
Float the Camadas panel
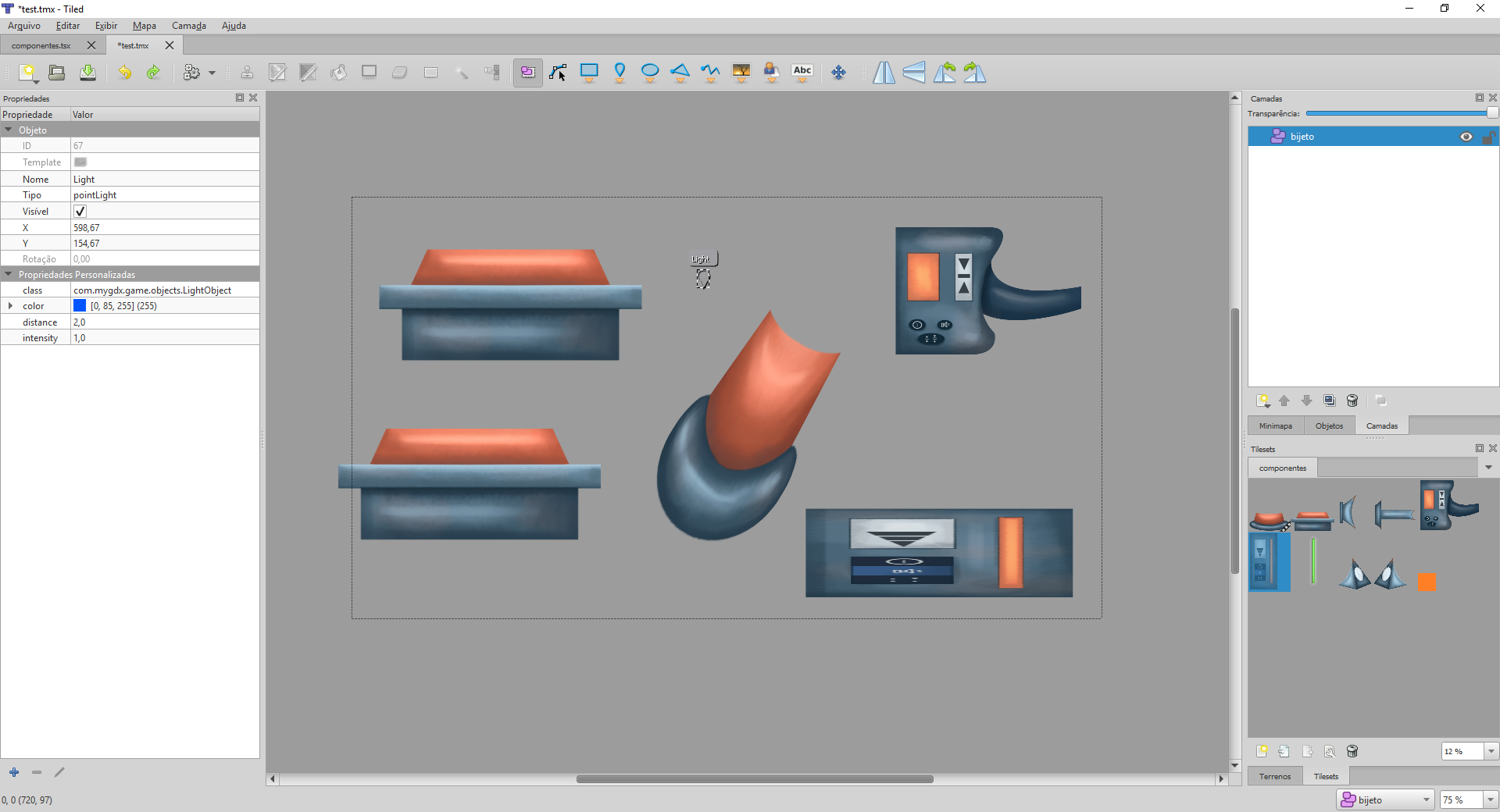click(1480, 98)
